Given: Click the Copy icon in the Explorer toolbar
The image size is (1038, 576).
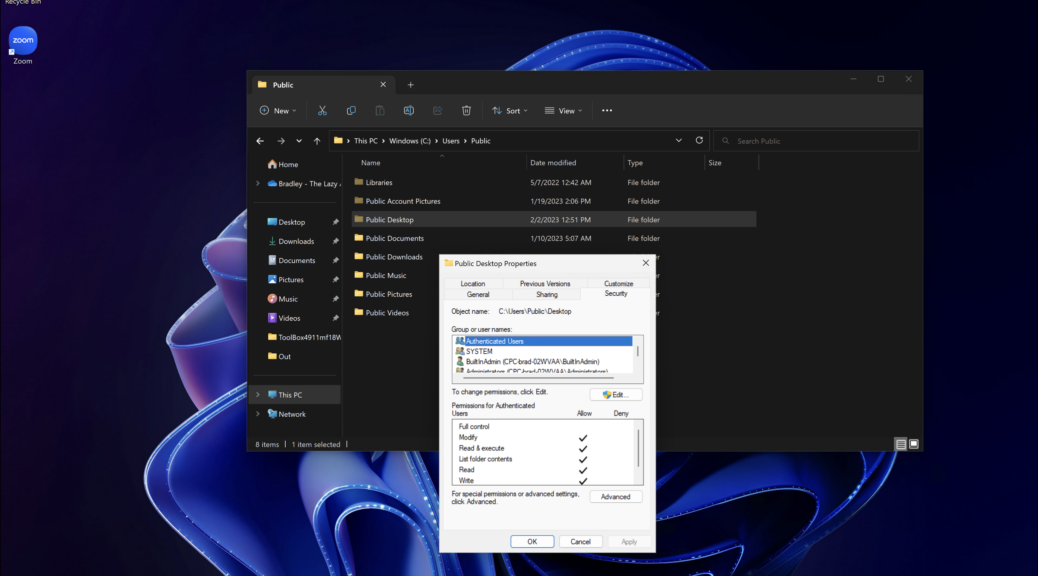Looking at the screenshot, I should (x=351, y=111).
